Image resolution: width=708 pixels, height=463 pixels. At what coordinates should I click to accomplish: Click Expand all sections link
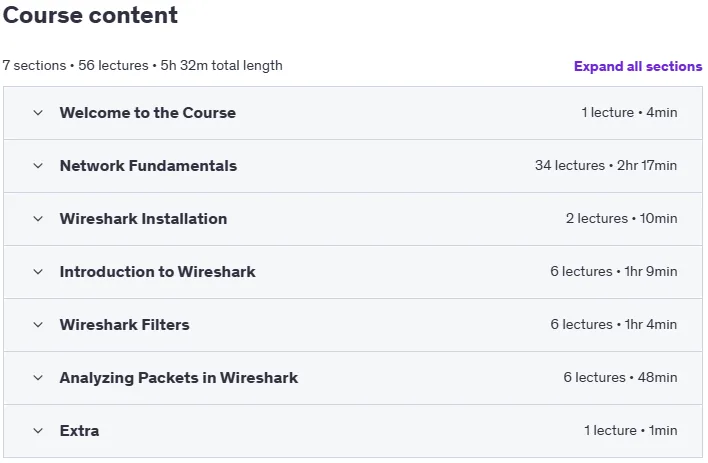[x=638, y=66]
